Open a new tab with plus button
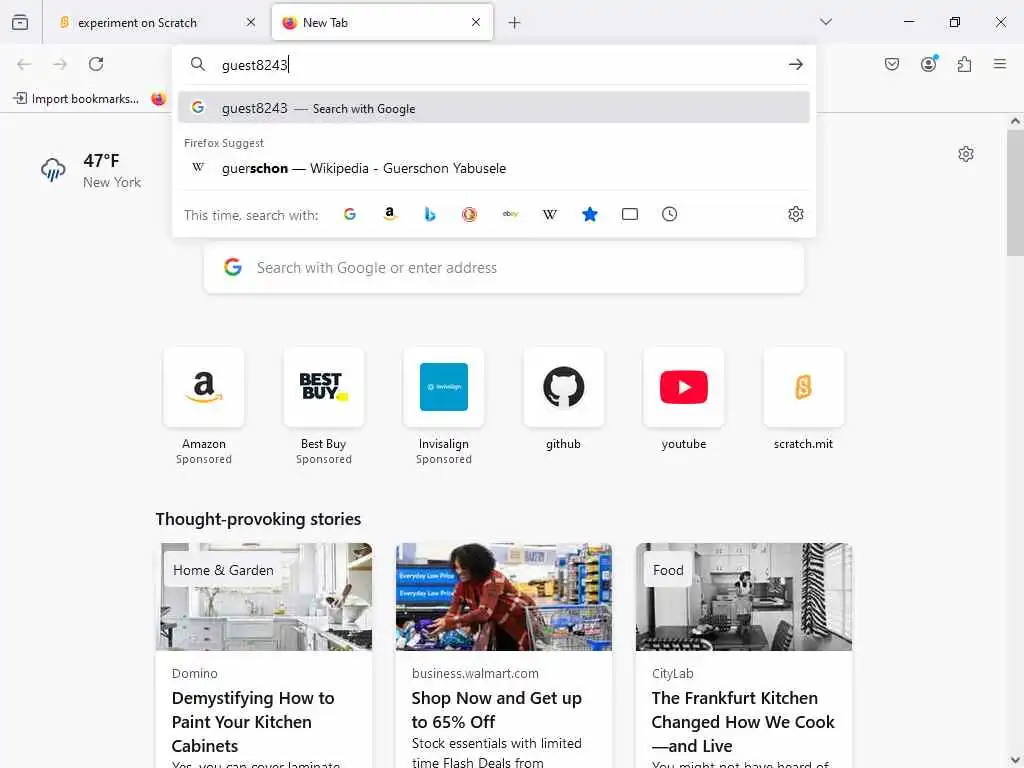 click(515, 23)
